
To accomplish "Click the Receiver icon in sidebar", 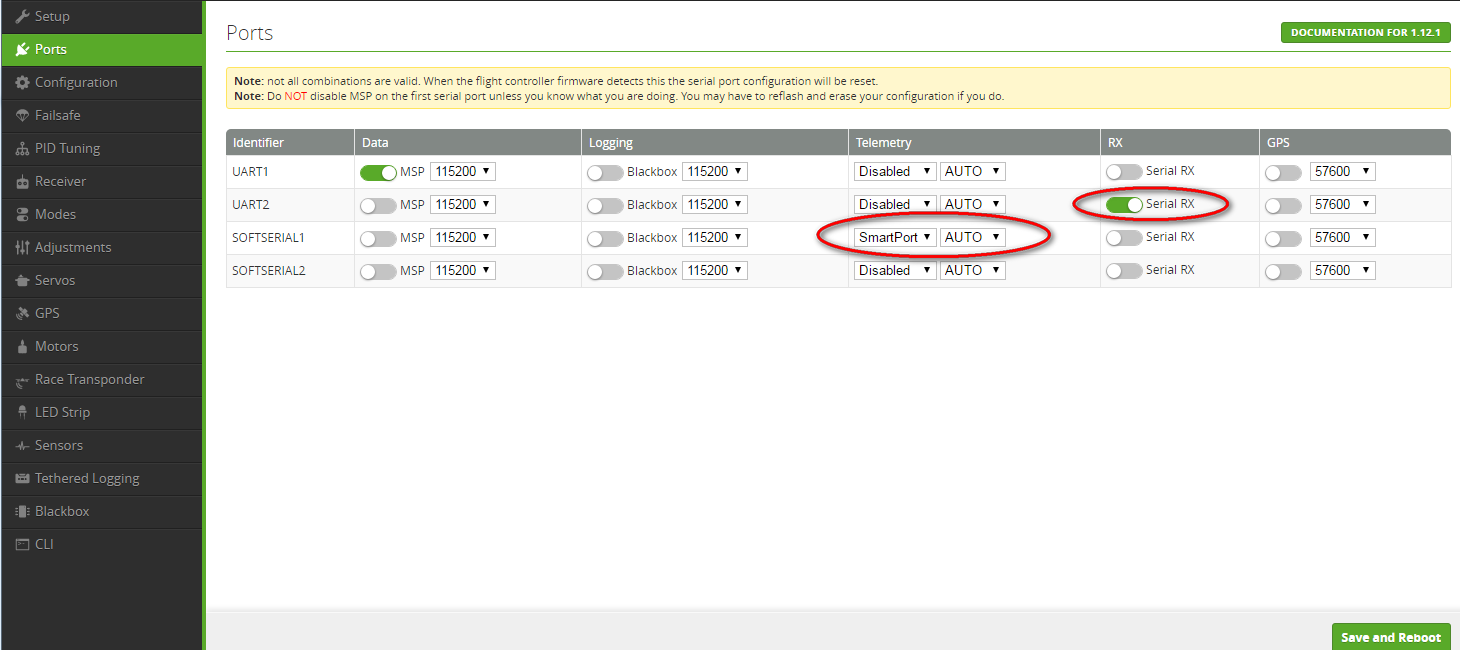I will pyautogui.click(x=22, y=182).
